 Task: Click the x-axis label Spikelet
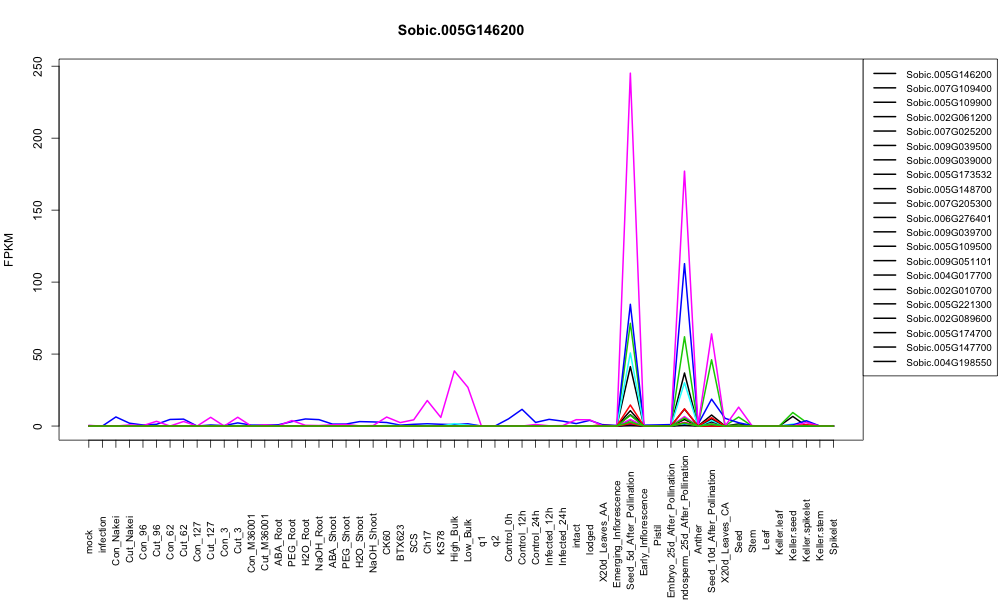(x=834, y=536)
